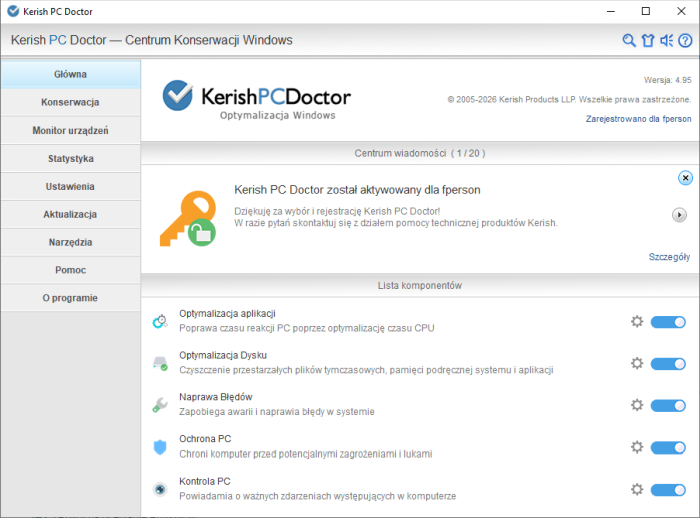Click the Ochrona PC title text
This screenshot has width=700, height=518.
[205, 439]
